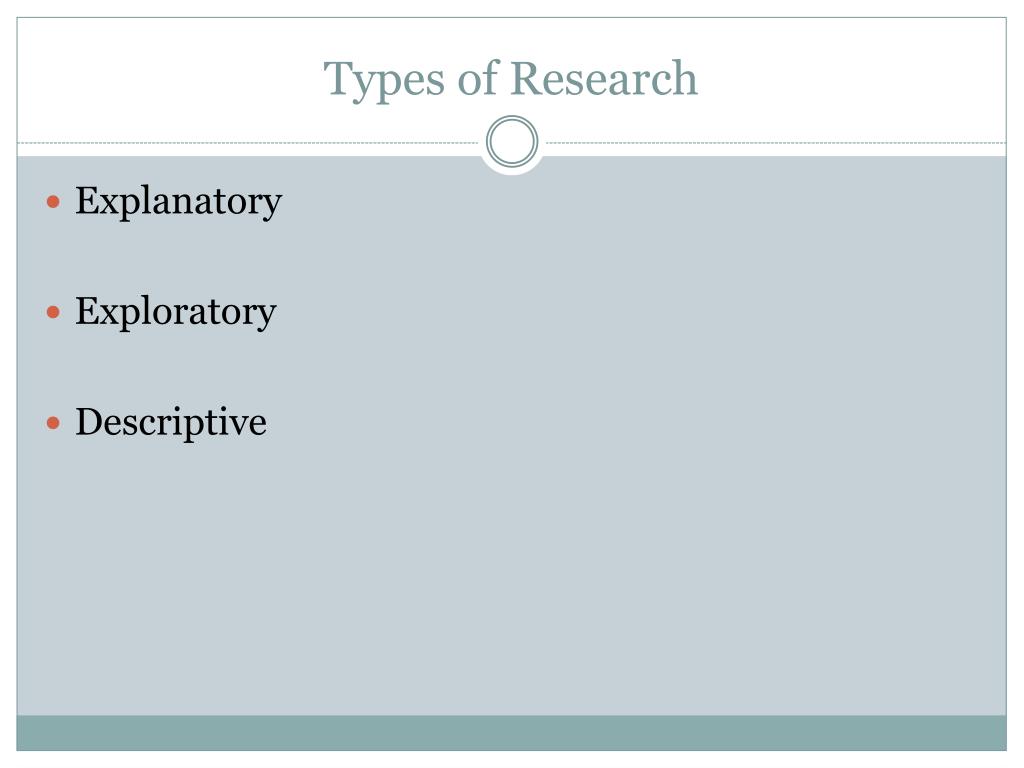This screenshot has width=1024, height=768.
Task: Click the capital "D" in Descriptive
Action: (90, 422)
